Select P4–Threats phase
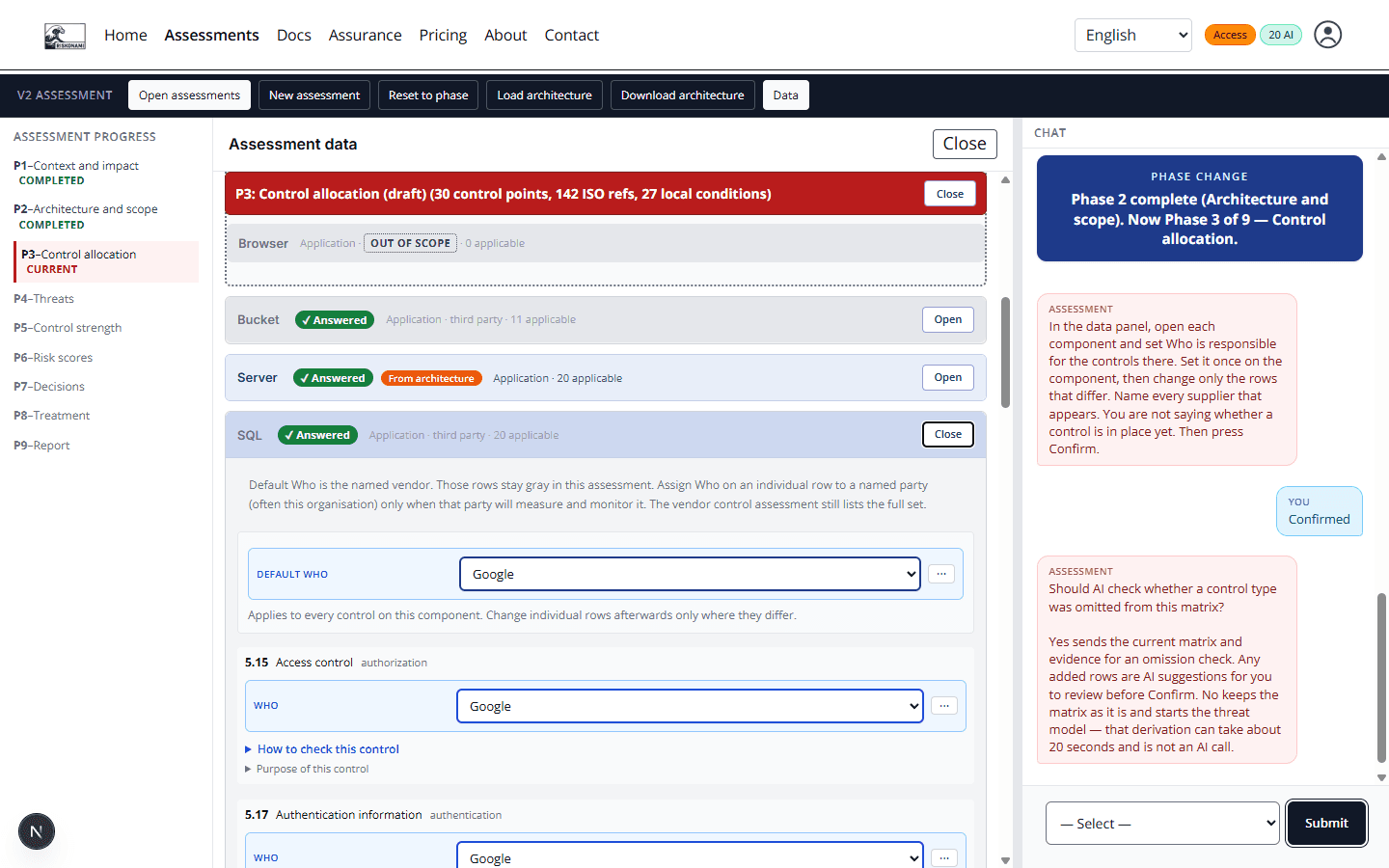This screenshot has height=868, width=1389. (43, 299)
